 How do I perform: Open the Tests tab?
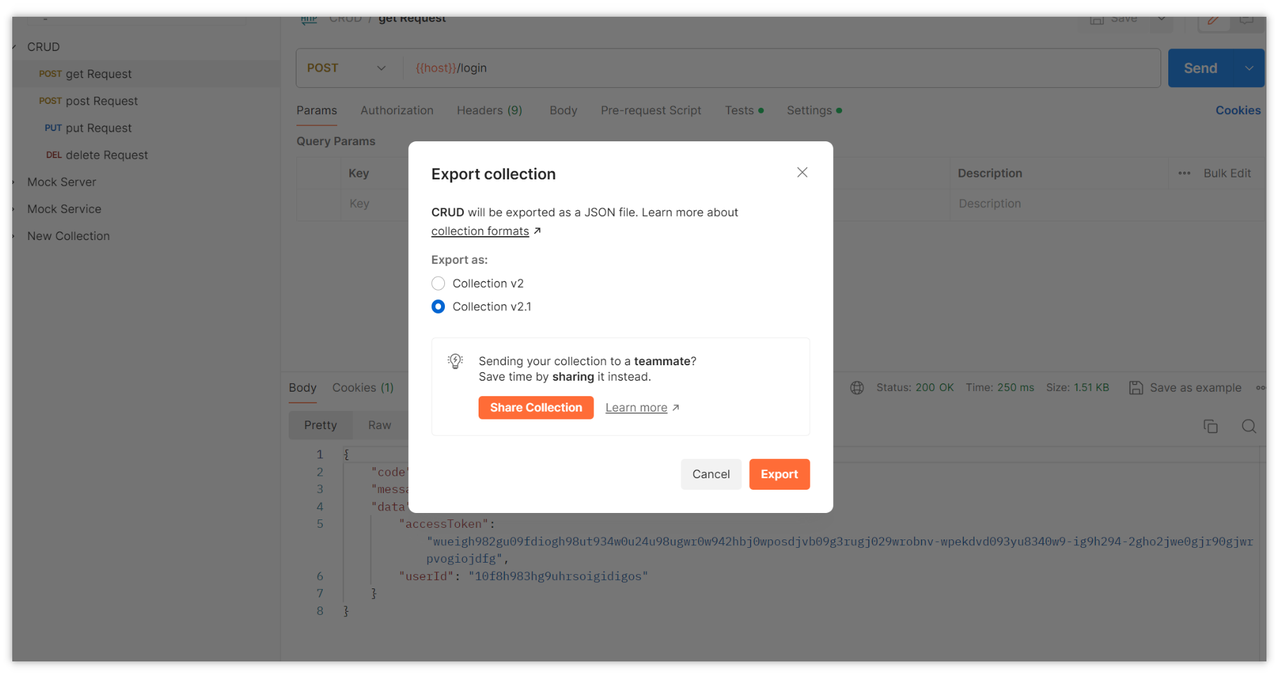click(x=744, y=111)
